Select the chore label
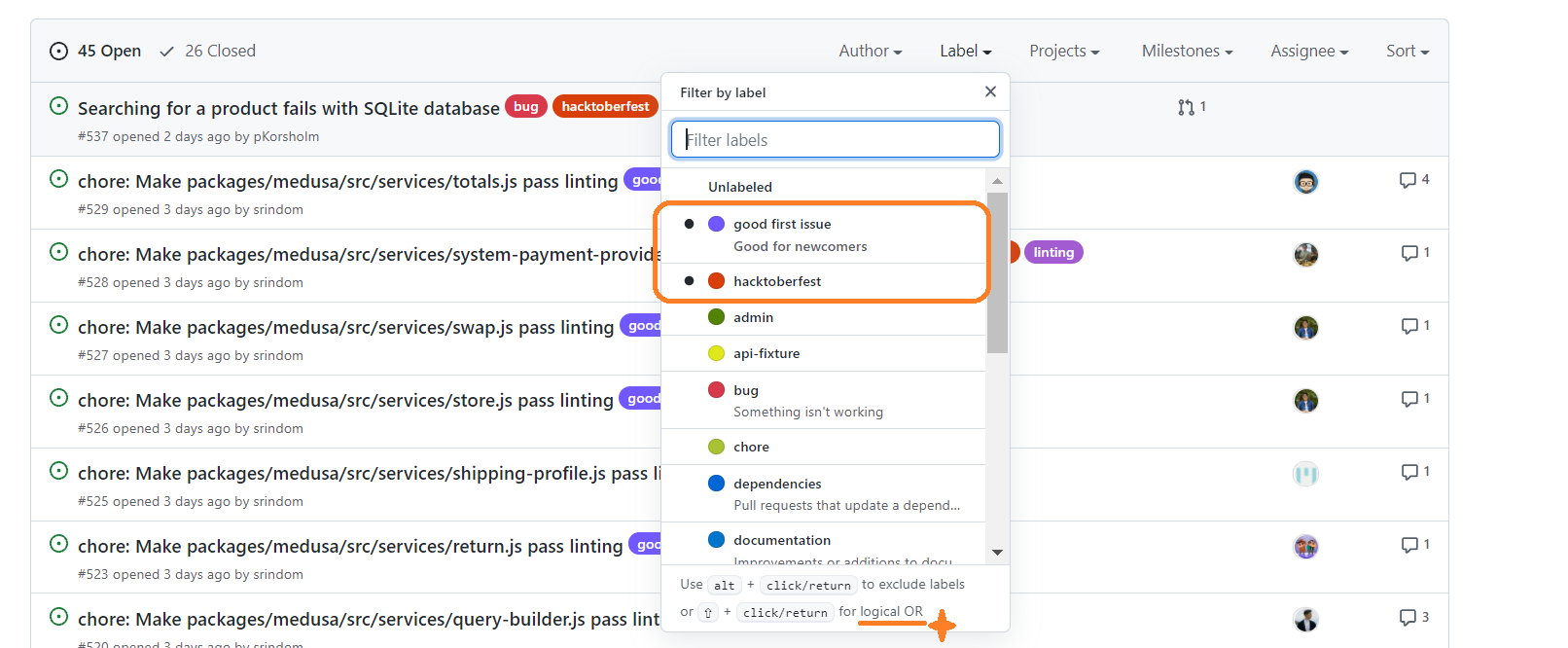1568x648 pixels. click(x=824, y=447)
